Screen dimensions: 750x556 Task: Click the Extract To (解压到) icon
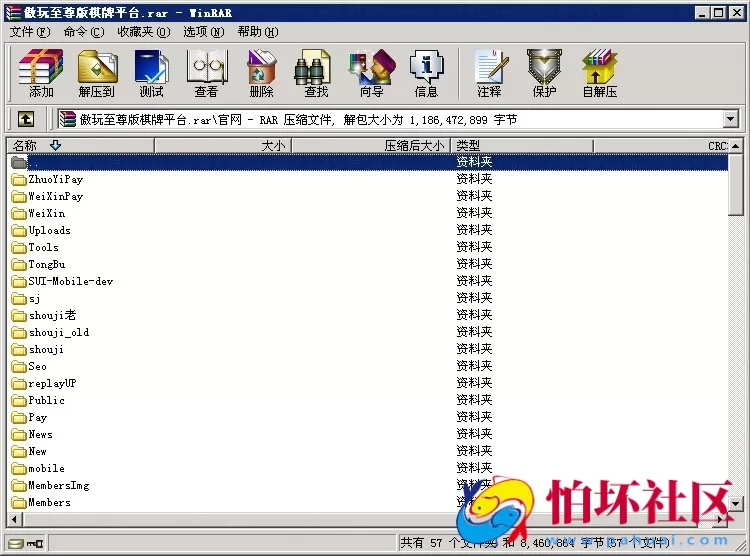[97, 73]
